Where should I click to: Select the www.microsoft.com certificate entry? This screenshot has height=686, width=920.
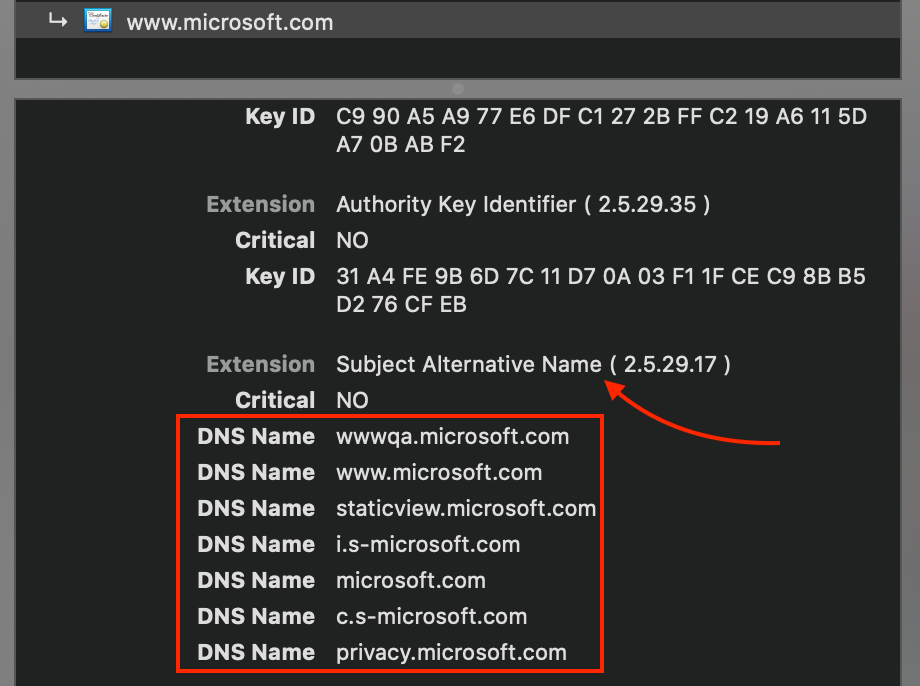point(229,22)
